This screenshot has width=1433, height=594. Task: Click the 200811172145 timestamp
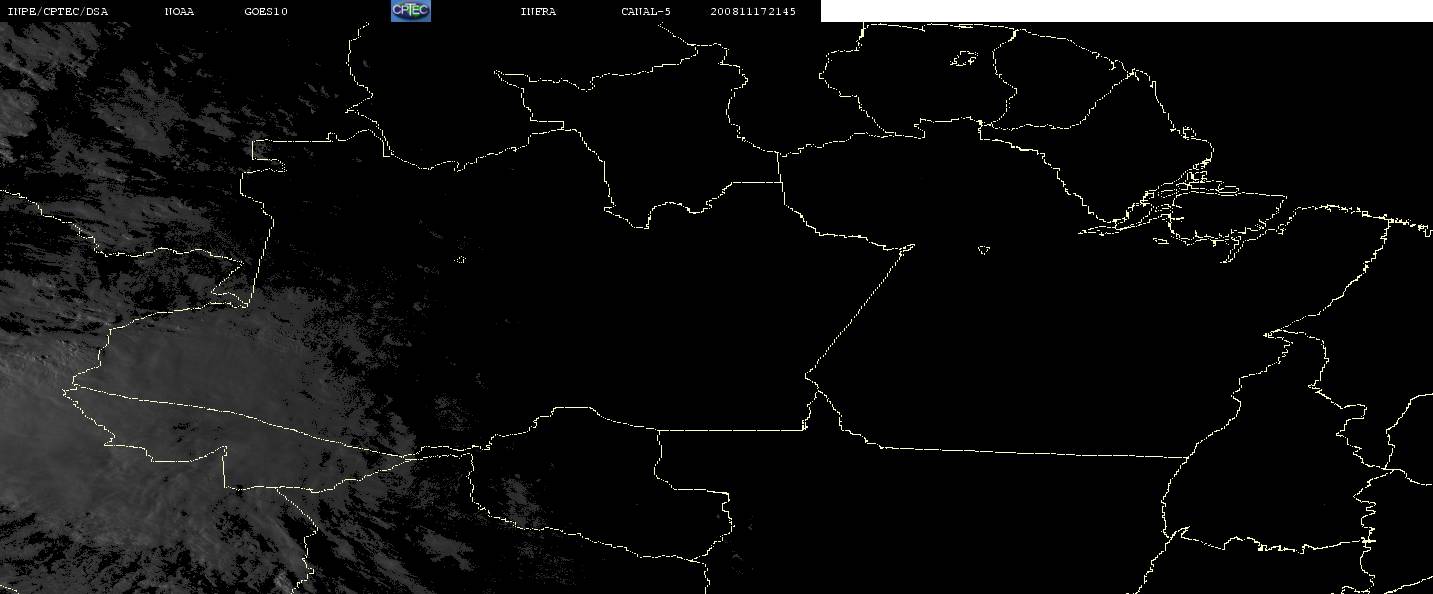(754, 11)
